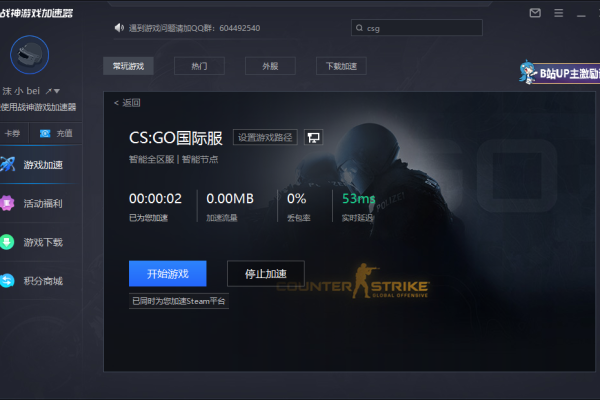Open the hamburger menu icon
This screenshot has height=400, width=600.
559,13
